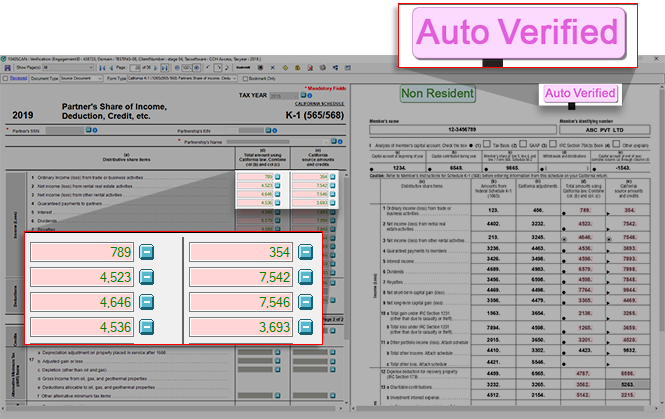665x419 pixels.
Task: Click the Reviewed link
Action: pos(18,78)
